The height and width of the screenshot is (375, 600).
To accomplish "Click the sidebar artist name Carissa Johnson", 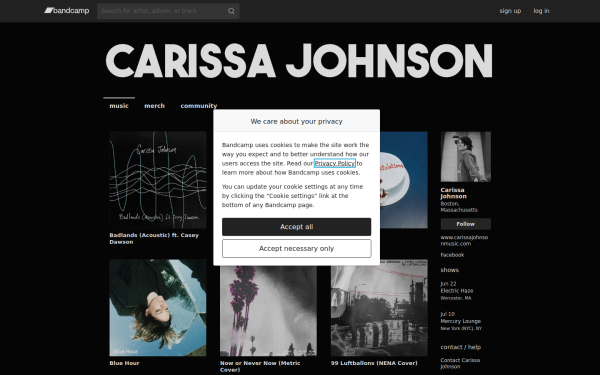I will tap(453, 193).
